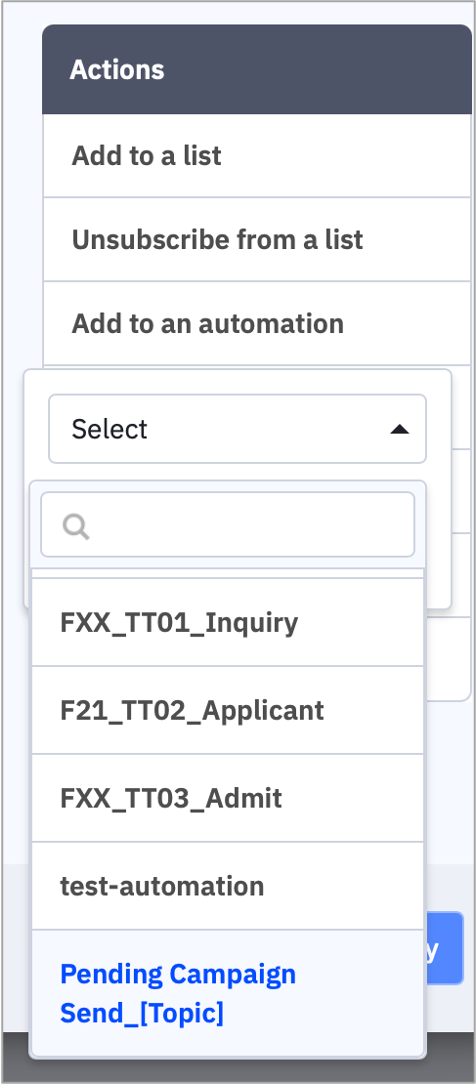Image resolution: width=476 pixels, height=1084 pixels.
Task: Click the magnifier icon in search box
Action: pos(75,527)
